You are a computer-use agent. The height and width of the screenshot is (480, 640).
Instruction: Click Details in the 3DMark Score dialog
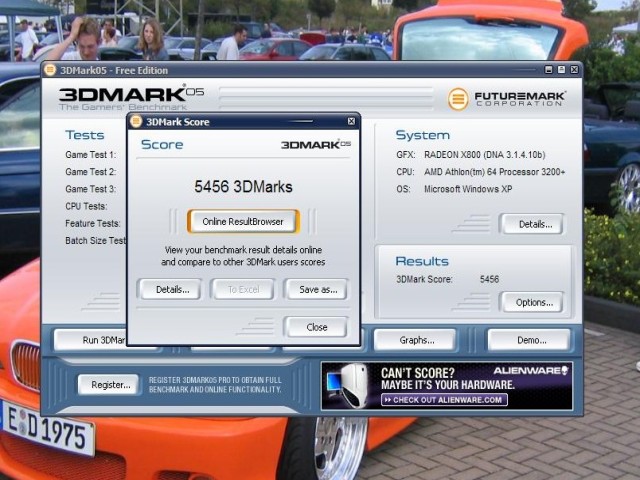(x=170, y=289)
